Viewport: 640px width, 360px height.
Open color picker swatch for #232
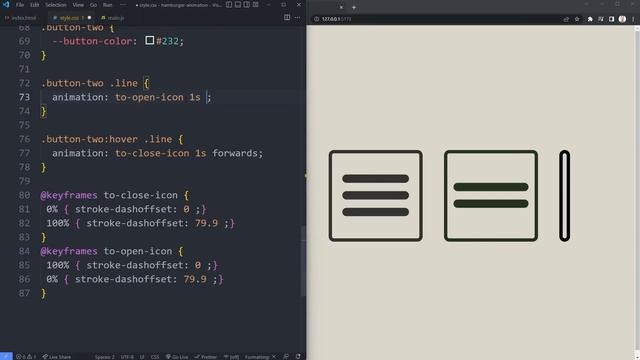150,40
